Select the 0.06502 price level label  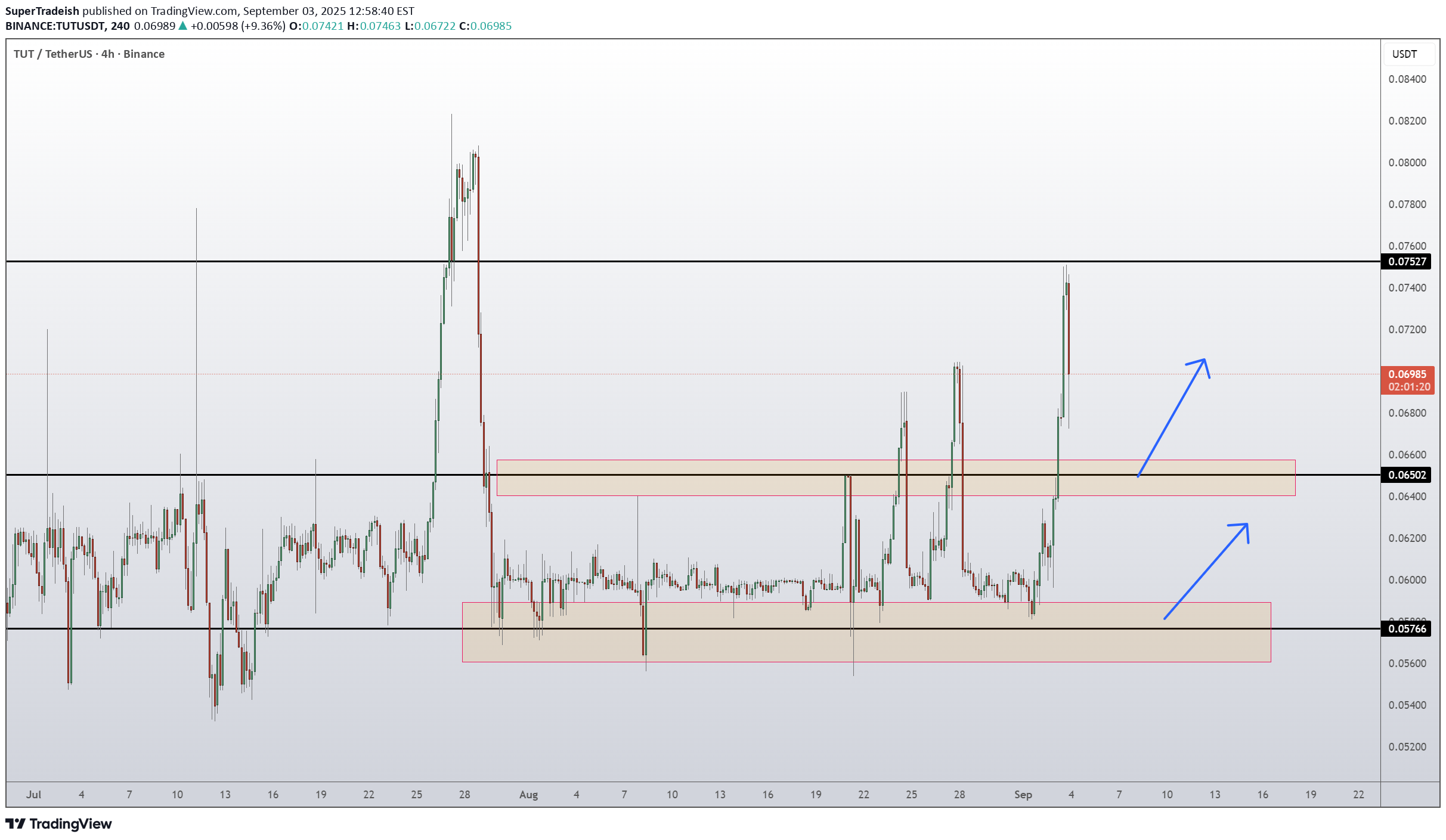pyautogui.click(x=1407, y=475)
